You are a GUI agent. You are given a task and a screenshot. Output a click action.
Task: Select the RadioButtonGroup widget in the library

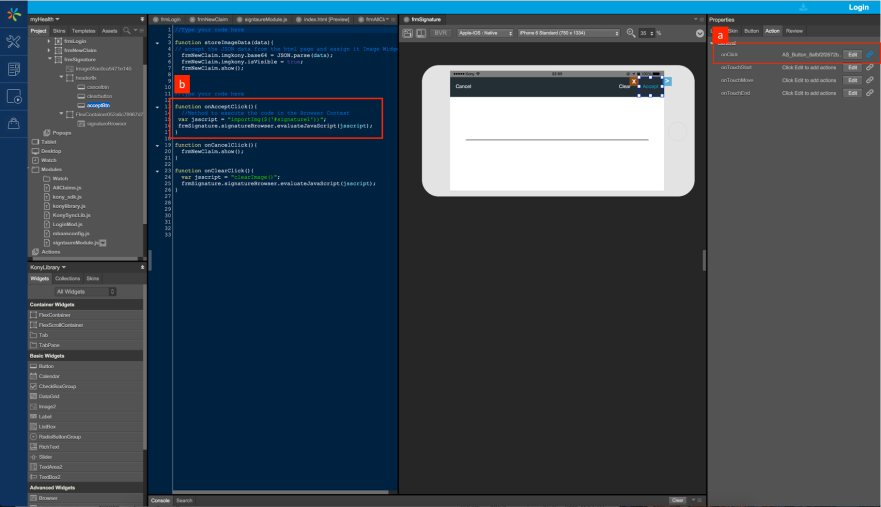tap(61, 436)
